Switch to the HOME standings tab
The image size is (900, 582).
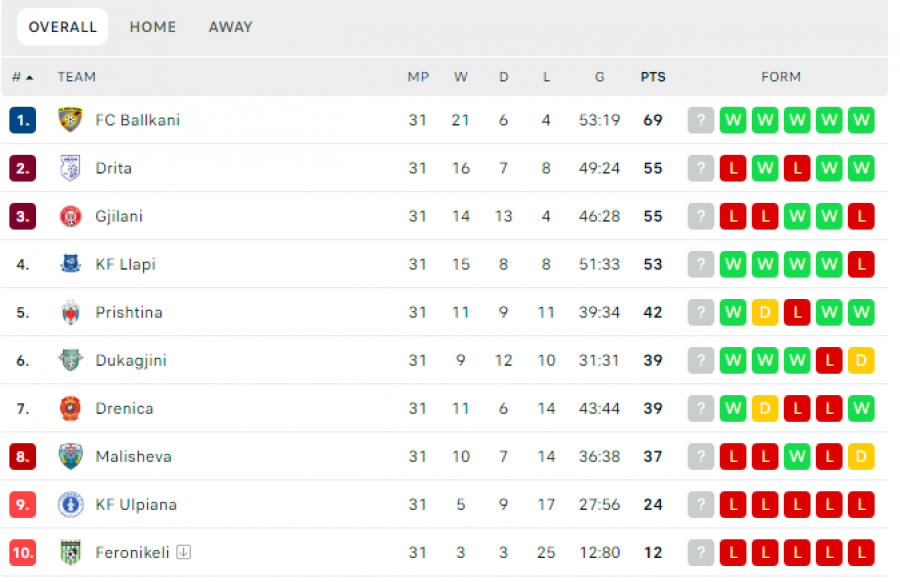pos(153,27)
